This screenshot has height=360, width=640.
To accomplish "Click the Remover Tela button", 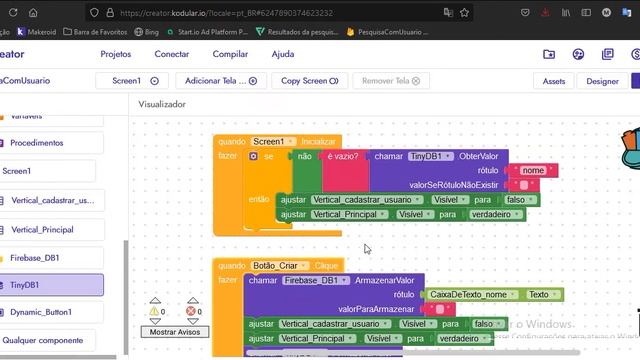I will pos(391,81).
